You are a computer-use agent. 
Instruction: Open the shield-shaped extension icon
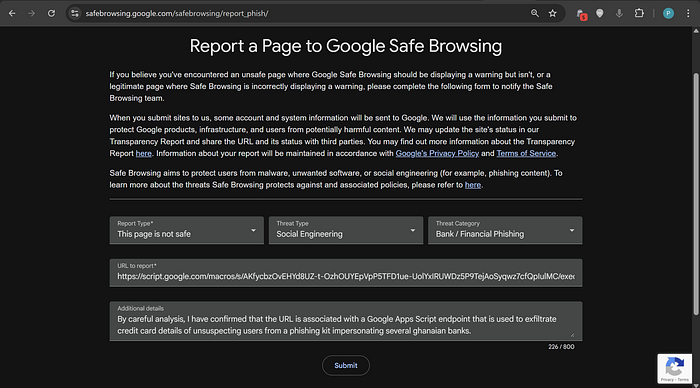click(600, 13)
